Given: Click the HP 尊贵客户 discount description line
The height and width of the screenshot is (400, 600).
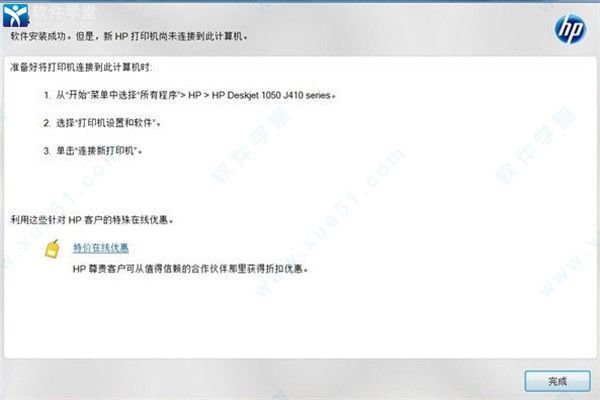Looking at the screenshot, I should [x=191, y=269].
